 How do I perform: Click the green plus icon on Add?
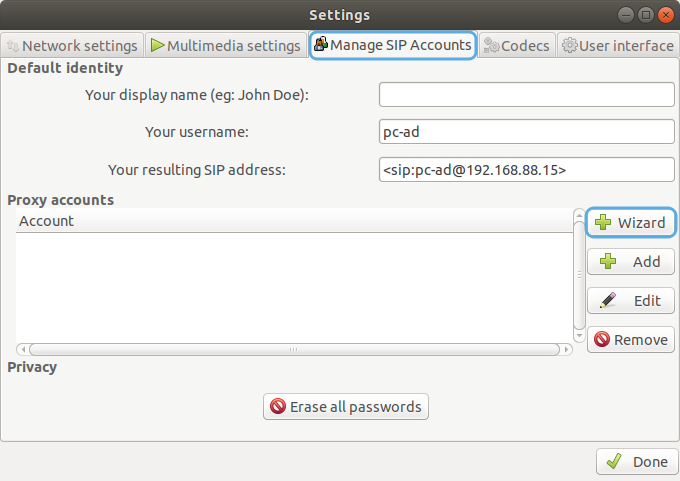[x=608, y=261]
